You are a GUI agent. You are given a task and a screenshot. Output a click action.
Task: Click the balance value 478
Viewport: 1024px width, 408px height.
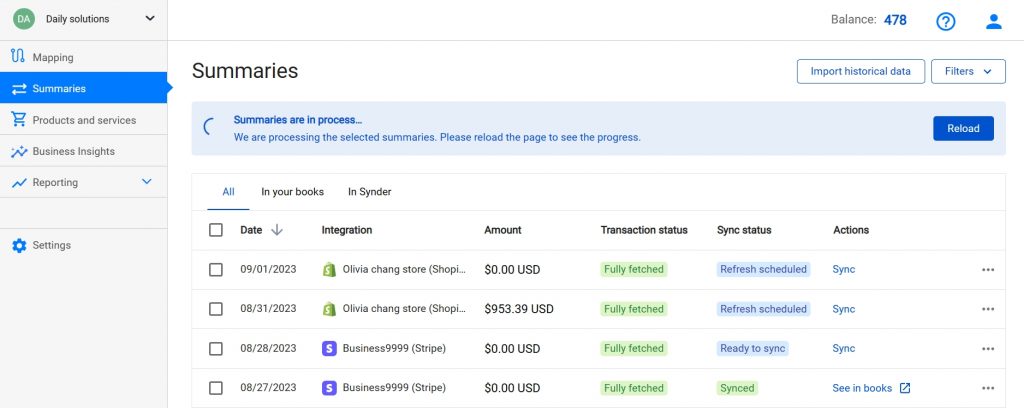(x=895, y=20)
